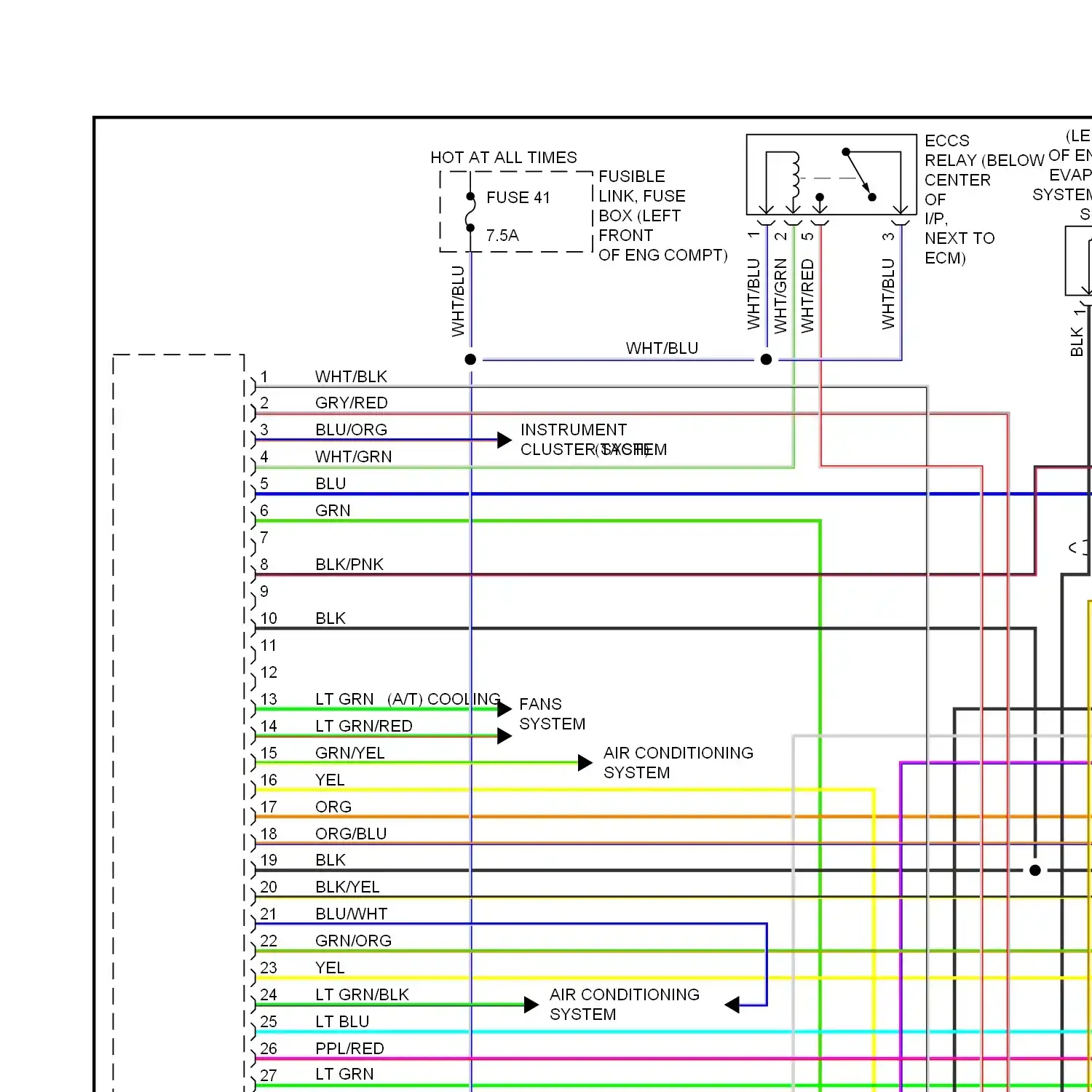Click the FUSIBLE LINK, FUSE BOX text
The width and height of the screenshot is (1092, 1092).
[x=662, y=215]
